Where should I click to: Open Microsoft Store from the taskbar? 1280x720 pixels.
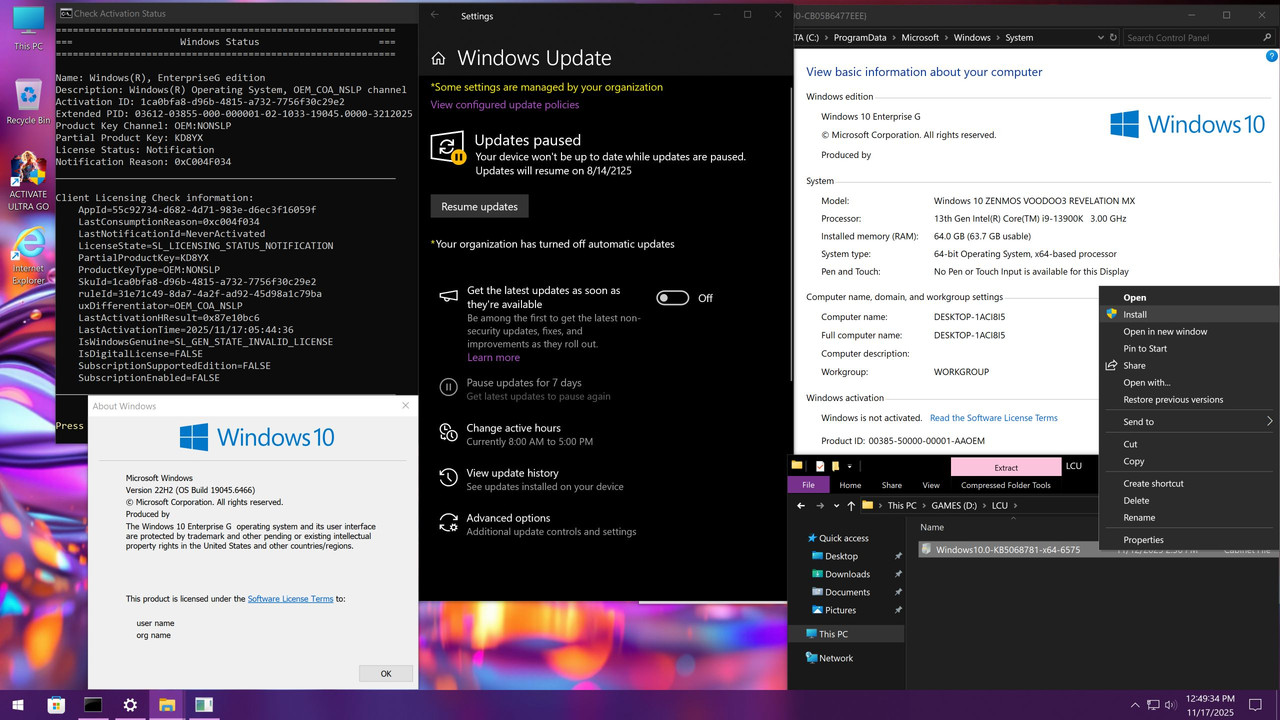pyautogui.click(x=56, y=705)
